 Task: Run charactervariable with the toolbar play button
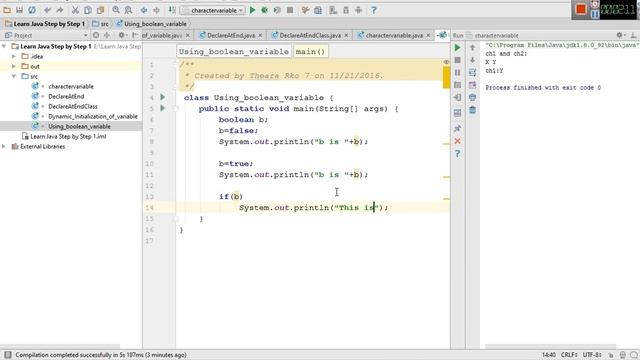click(x=252, y=10)
